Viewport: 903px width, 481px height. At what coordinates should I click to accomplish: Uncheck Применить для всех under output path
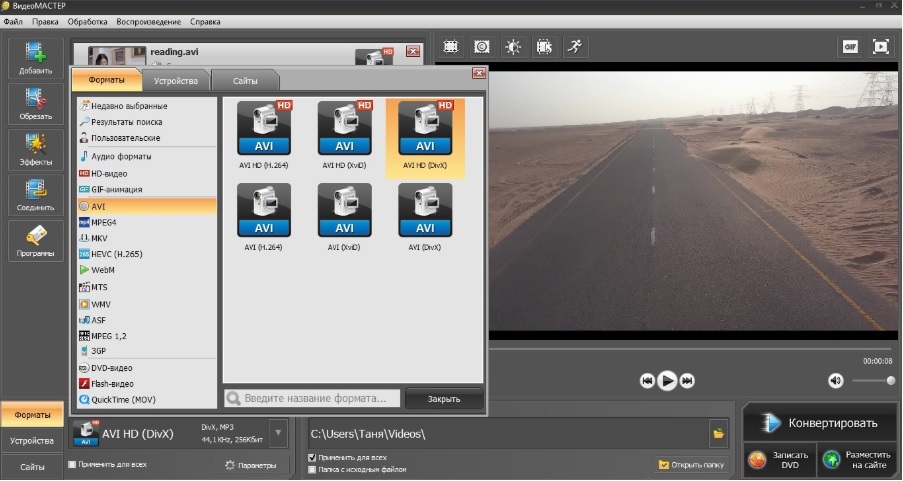[x=313, y=458]
